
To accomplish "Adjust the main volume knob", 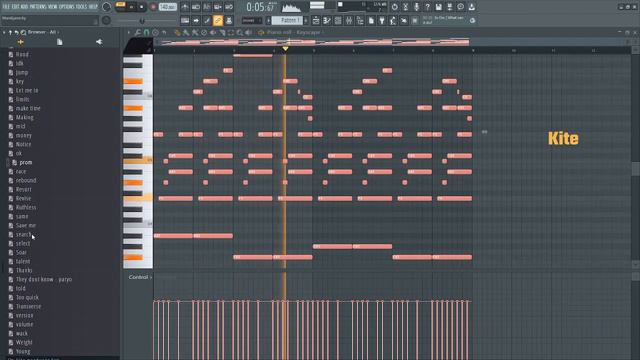I will click(106, 7).
